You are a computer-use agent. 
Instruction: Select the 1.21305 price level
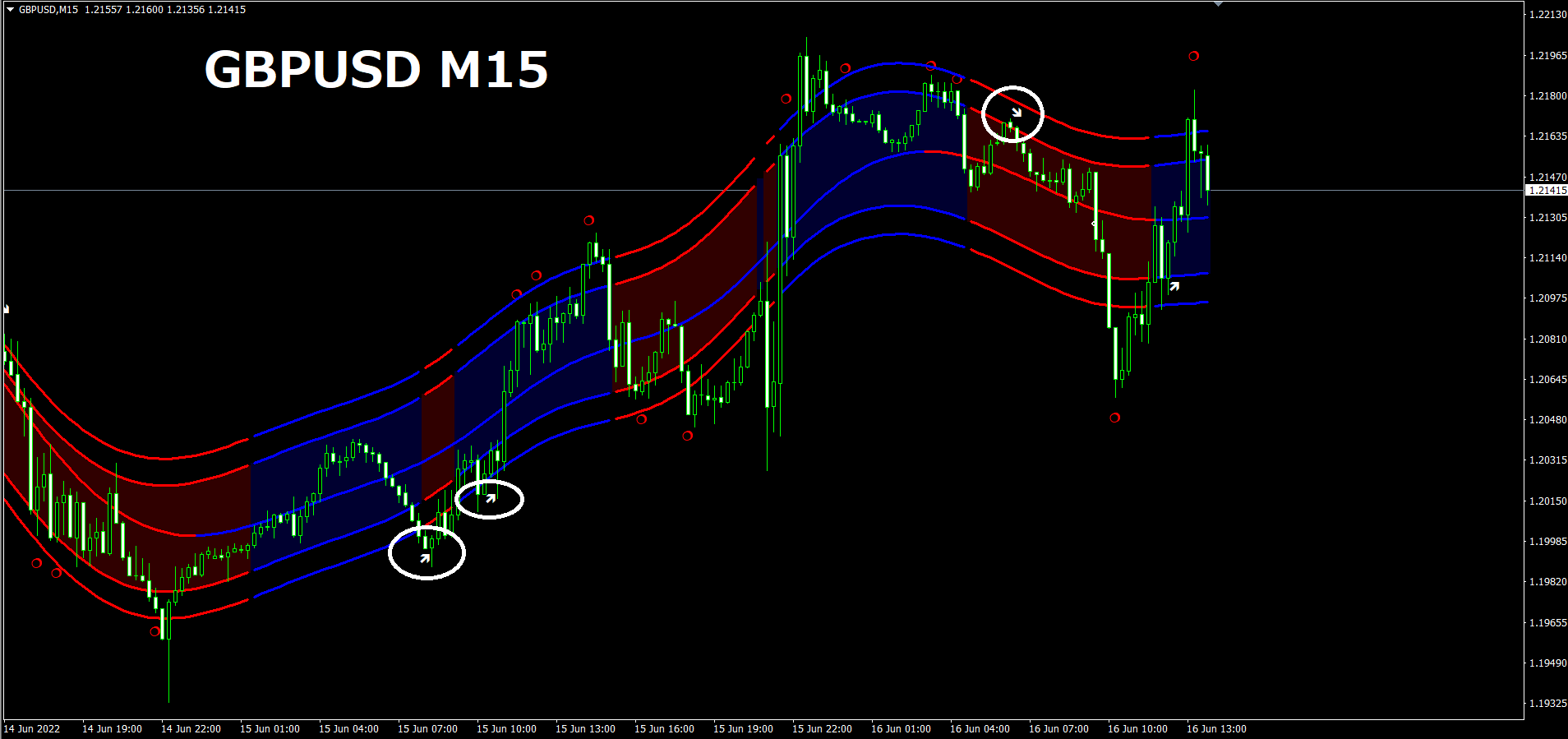point(1547,218)
